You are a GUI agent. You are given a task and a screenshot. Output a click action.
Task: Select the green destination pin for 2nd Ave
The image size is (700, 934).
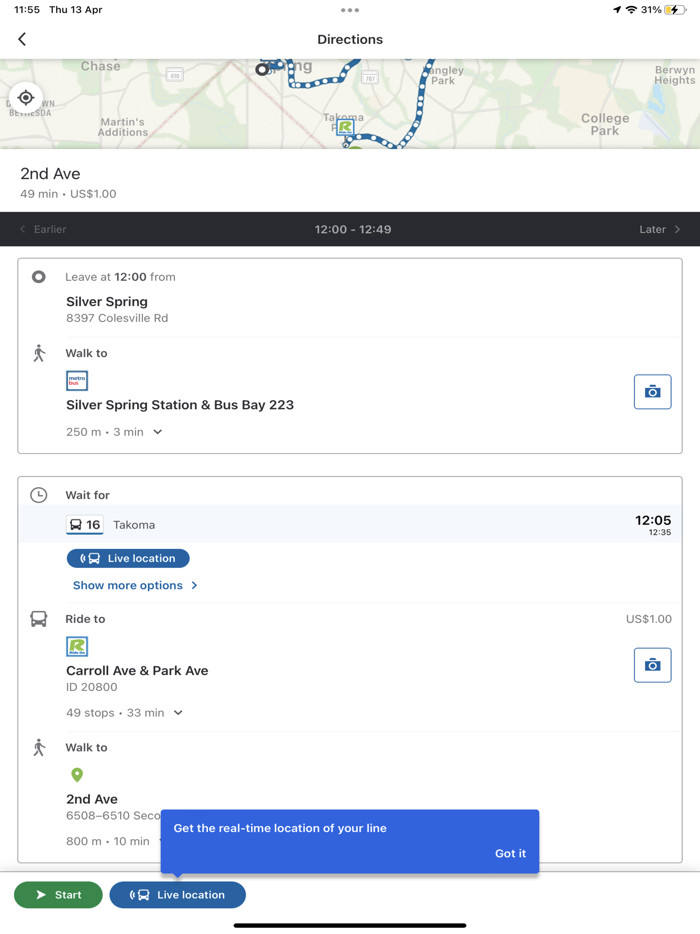pyautogui.click(x=76, y=774)
